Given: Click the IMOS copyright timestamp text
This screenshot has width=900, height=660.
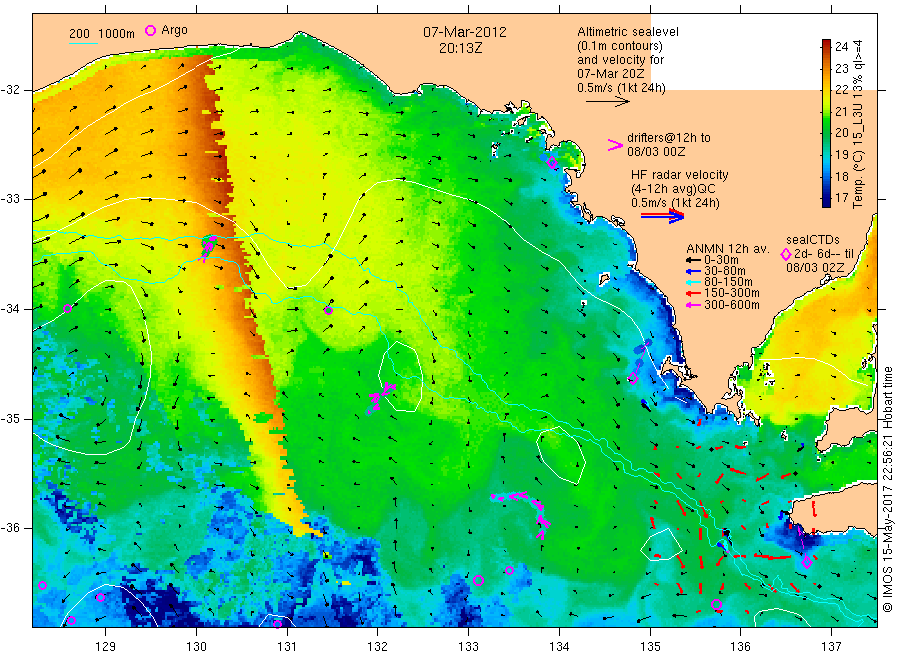Looking at the screenshot, I should tap(888, 489).
